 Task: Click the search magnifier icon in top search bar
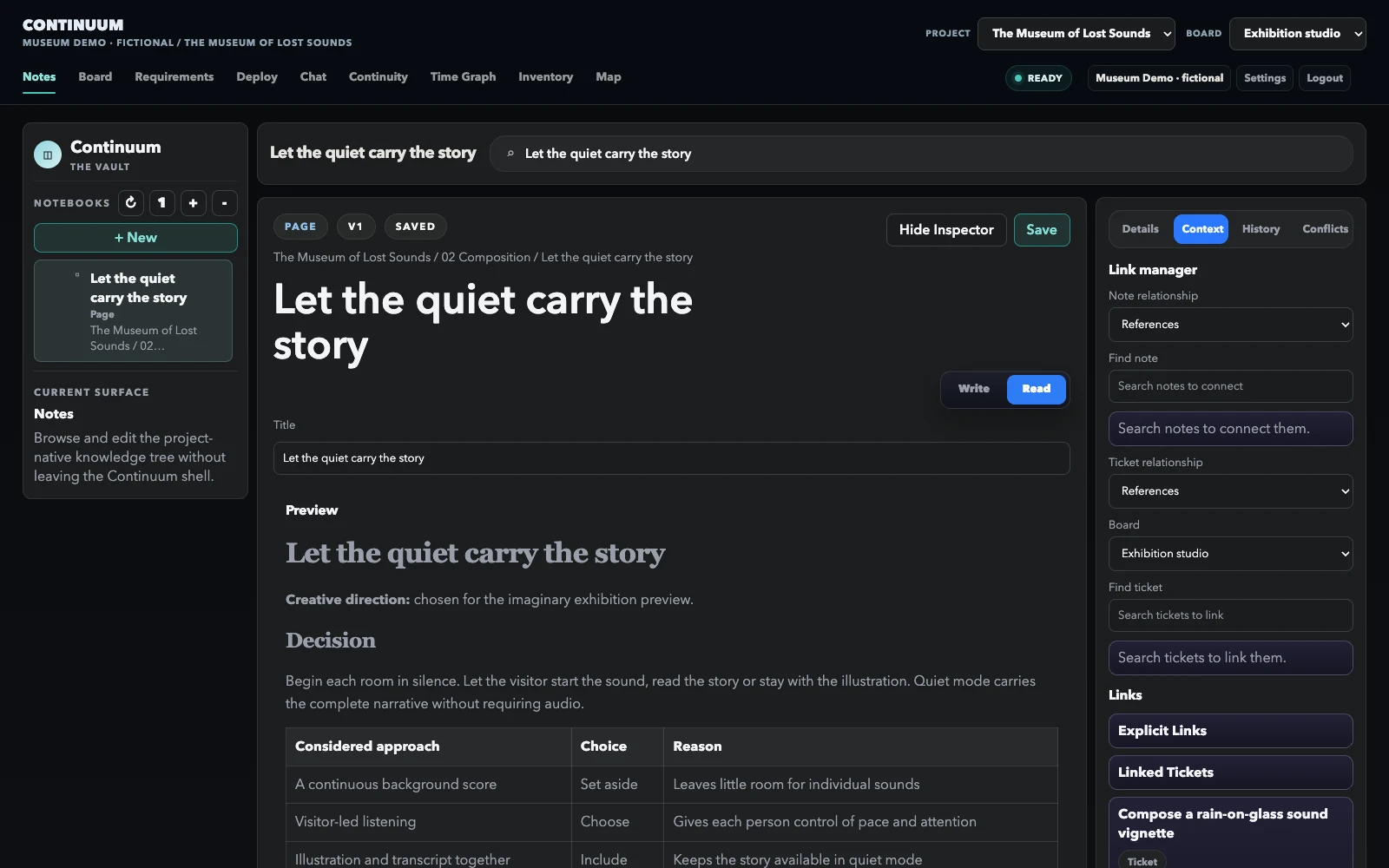click(x=510, y=154)
